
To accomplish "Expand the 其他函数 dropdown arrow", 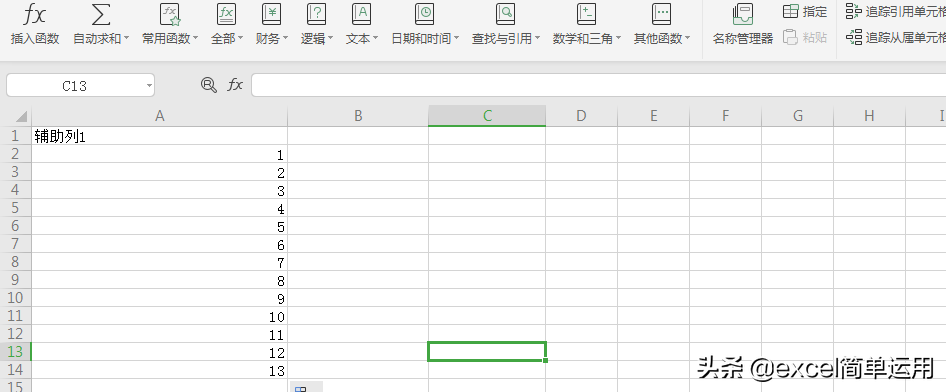I will [687, 39].
